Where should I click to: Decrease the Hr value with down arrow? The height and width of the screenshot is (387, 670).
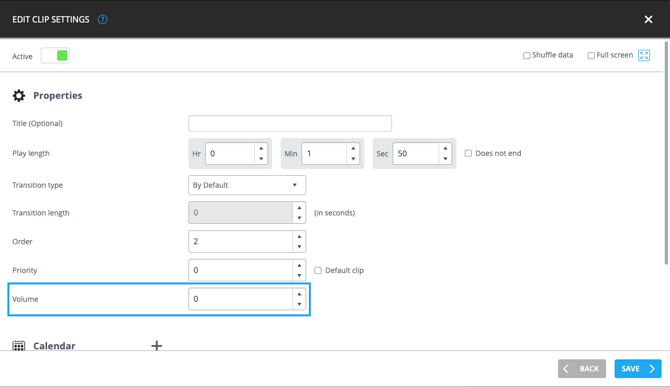(261, 158)
